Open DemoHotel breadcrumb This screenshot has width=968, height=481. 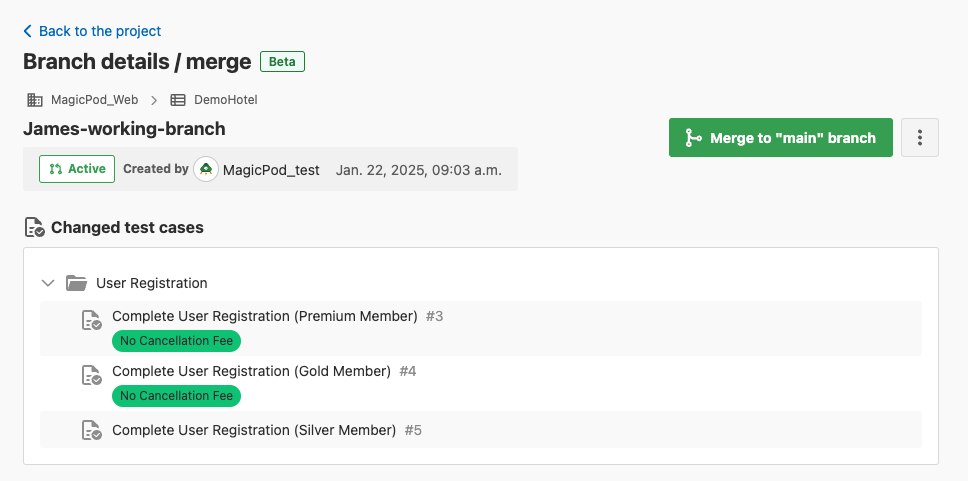(x=225, y=100)
